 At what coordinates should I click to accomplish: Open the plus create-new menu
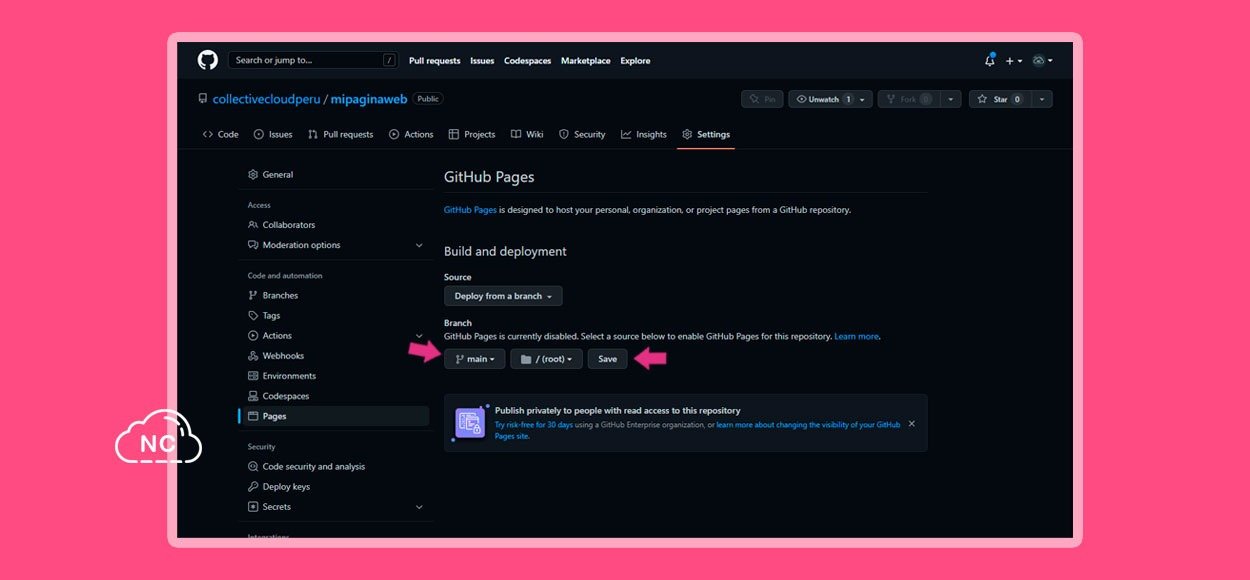(x=1013, y=61)
